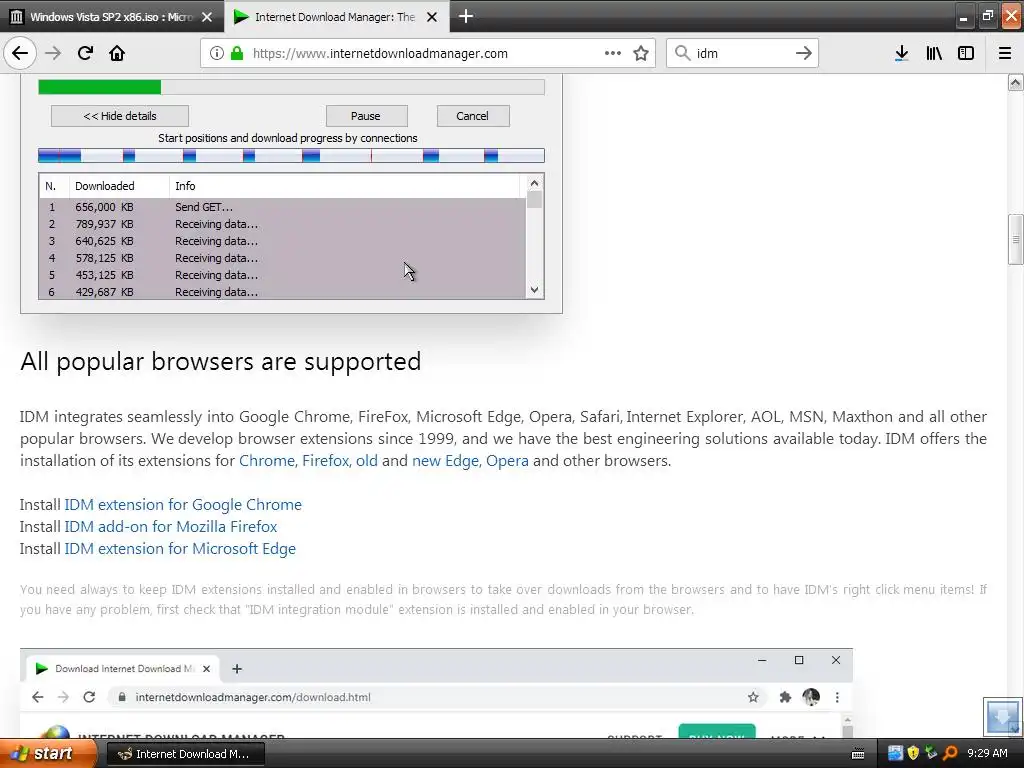Click the 9:29 AM taskbar clock
This screenshot has height=768, width=1024.
click(987, 753)
